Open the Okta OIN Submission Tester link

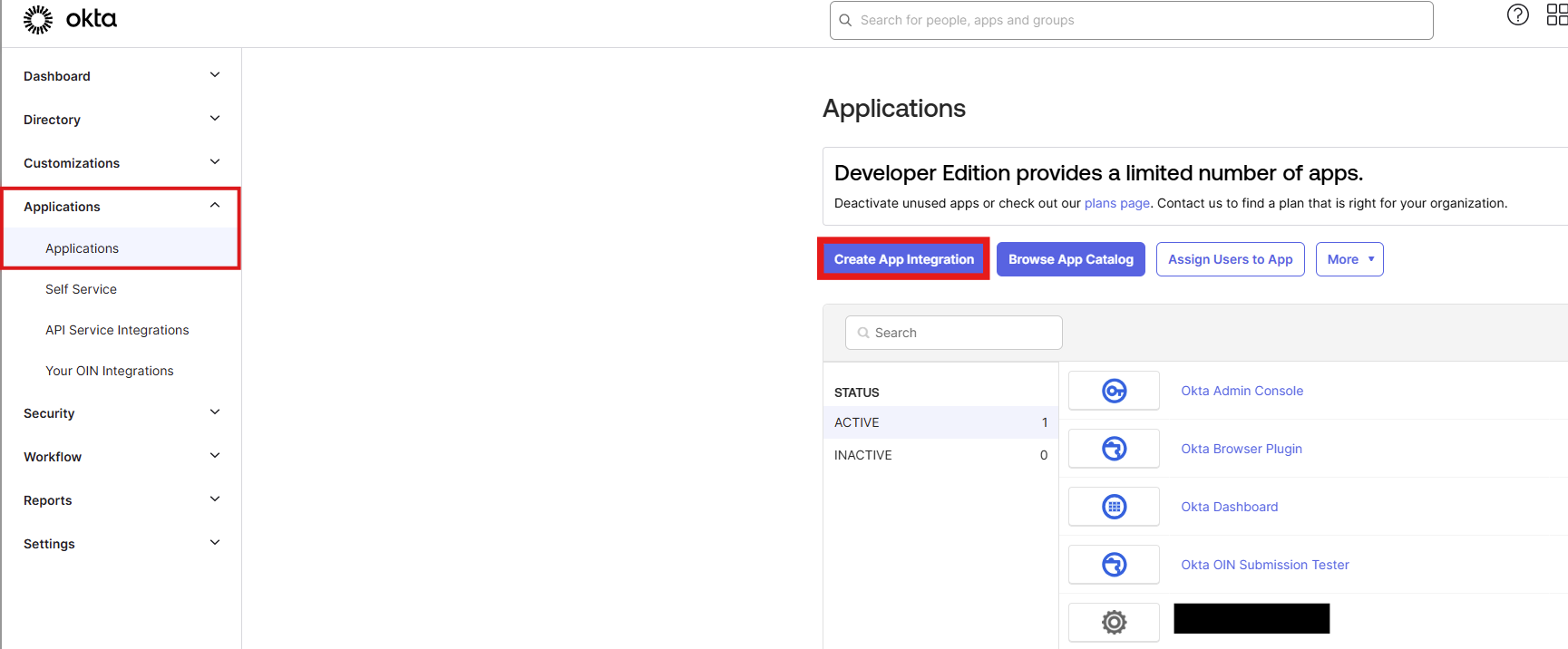[x=1265, y=565]
